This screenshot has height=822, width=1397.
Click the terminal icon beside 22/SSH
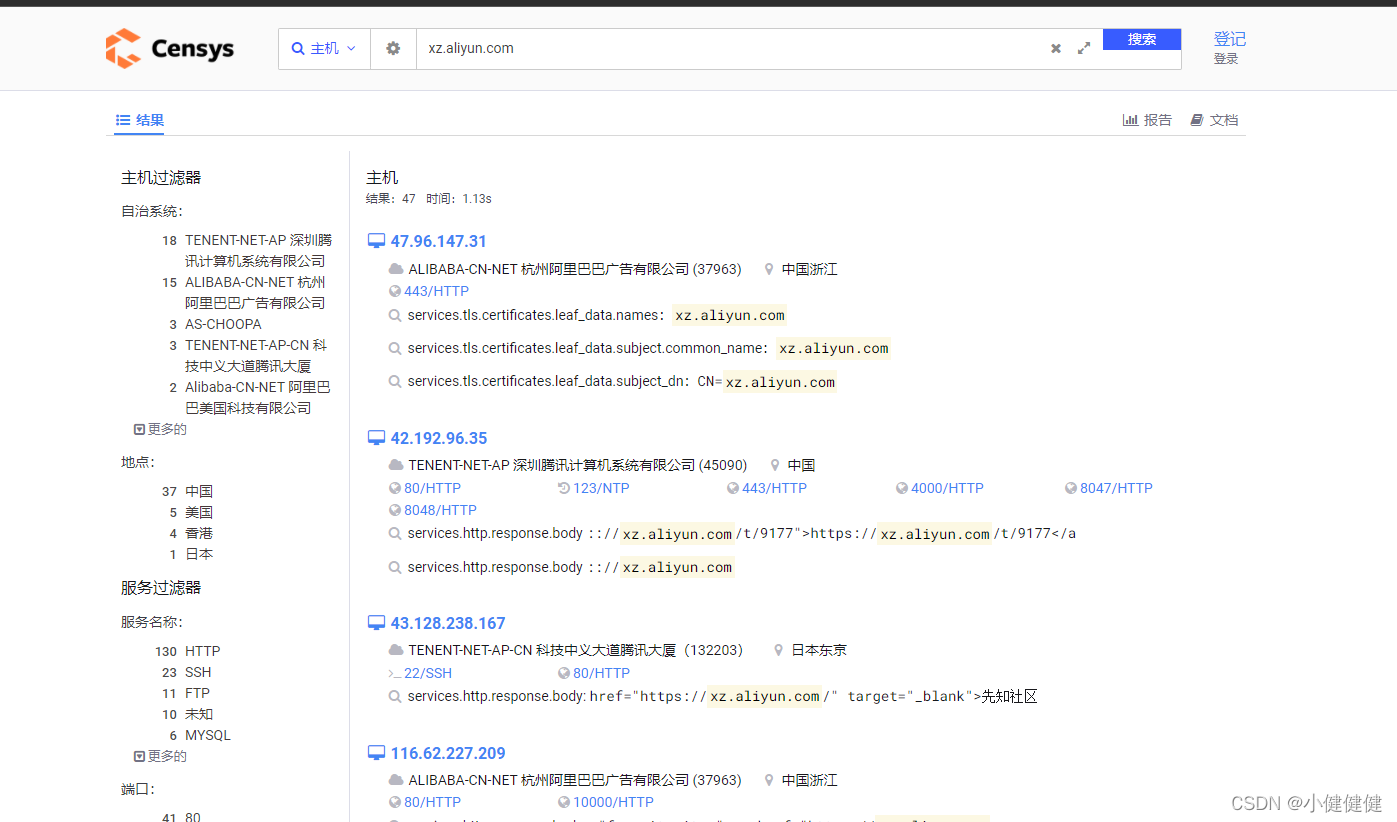pos(395,673)
